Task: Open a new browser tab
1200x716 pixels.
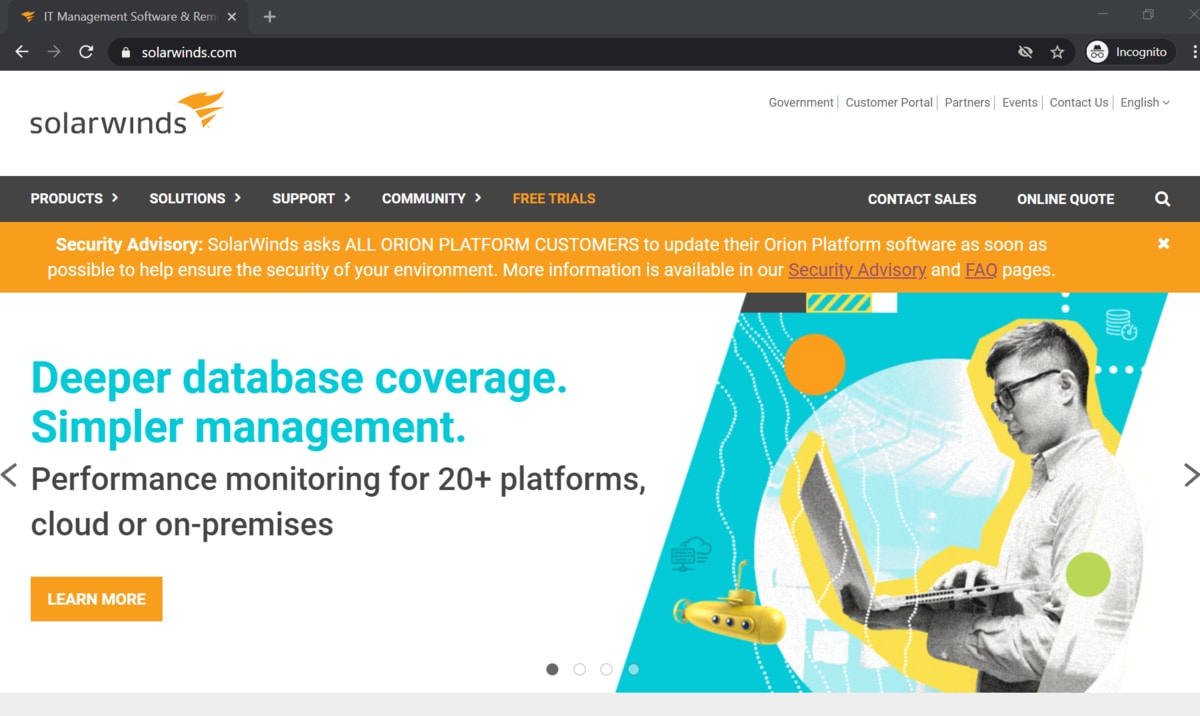Action: coord(269,17)
